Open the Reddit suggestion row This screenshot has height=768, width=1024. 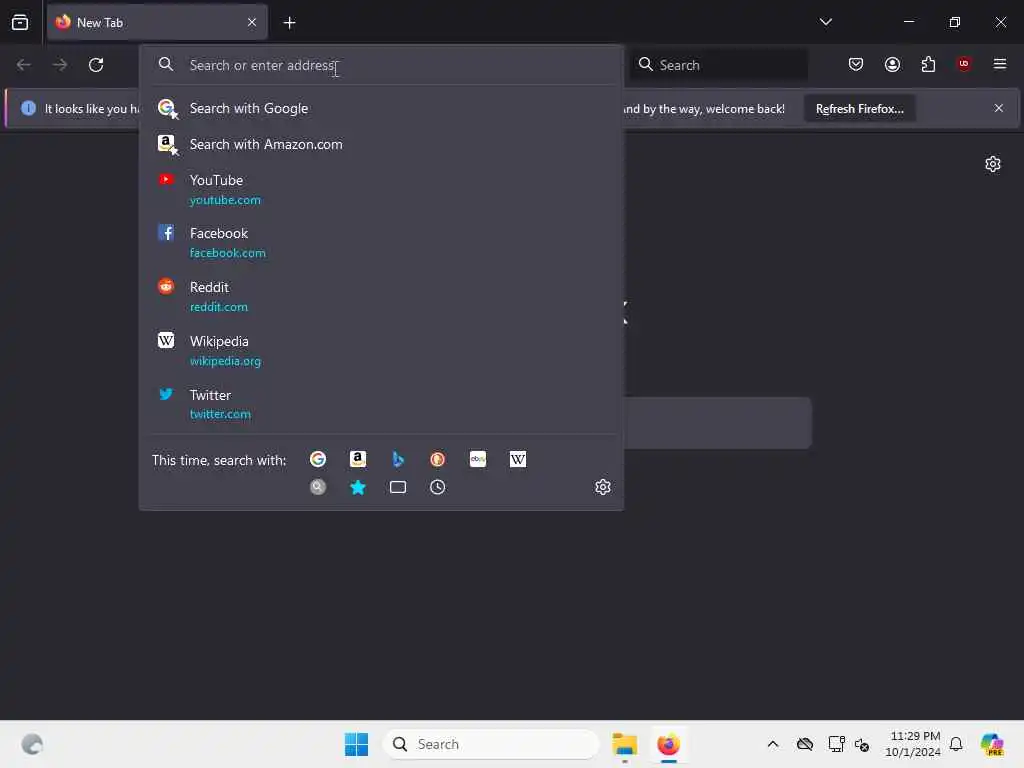click(x=381, y=296)
